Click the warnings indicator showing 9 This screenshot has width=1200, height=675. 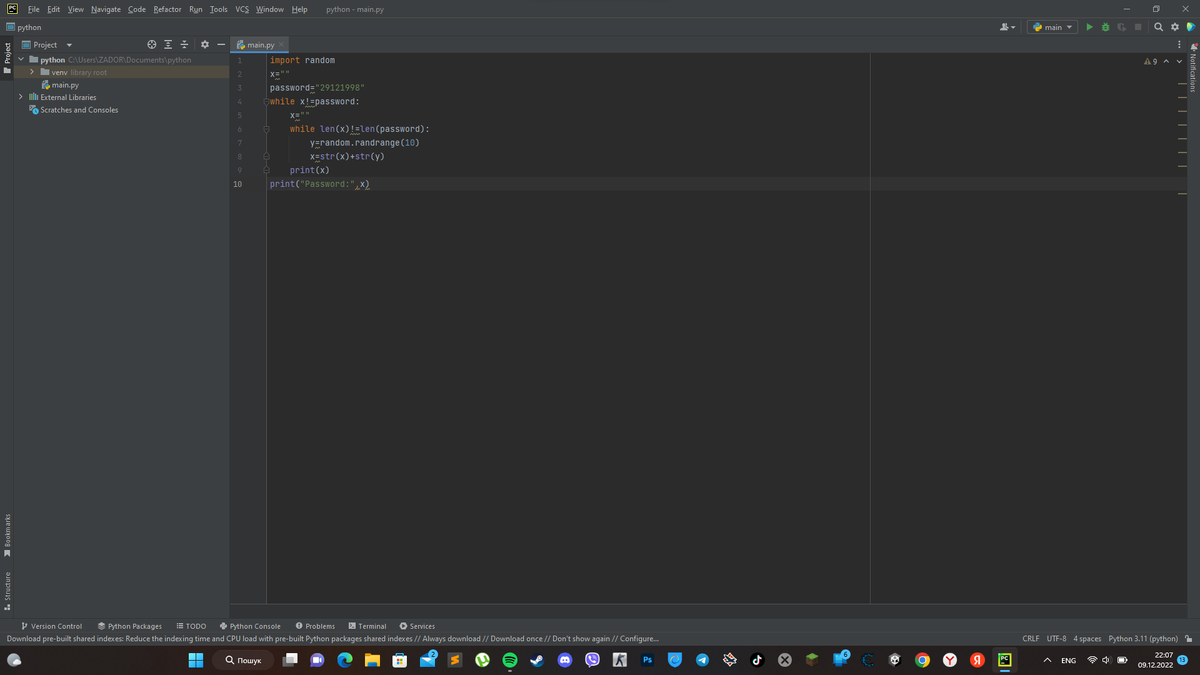point(1150,62)
